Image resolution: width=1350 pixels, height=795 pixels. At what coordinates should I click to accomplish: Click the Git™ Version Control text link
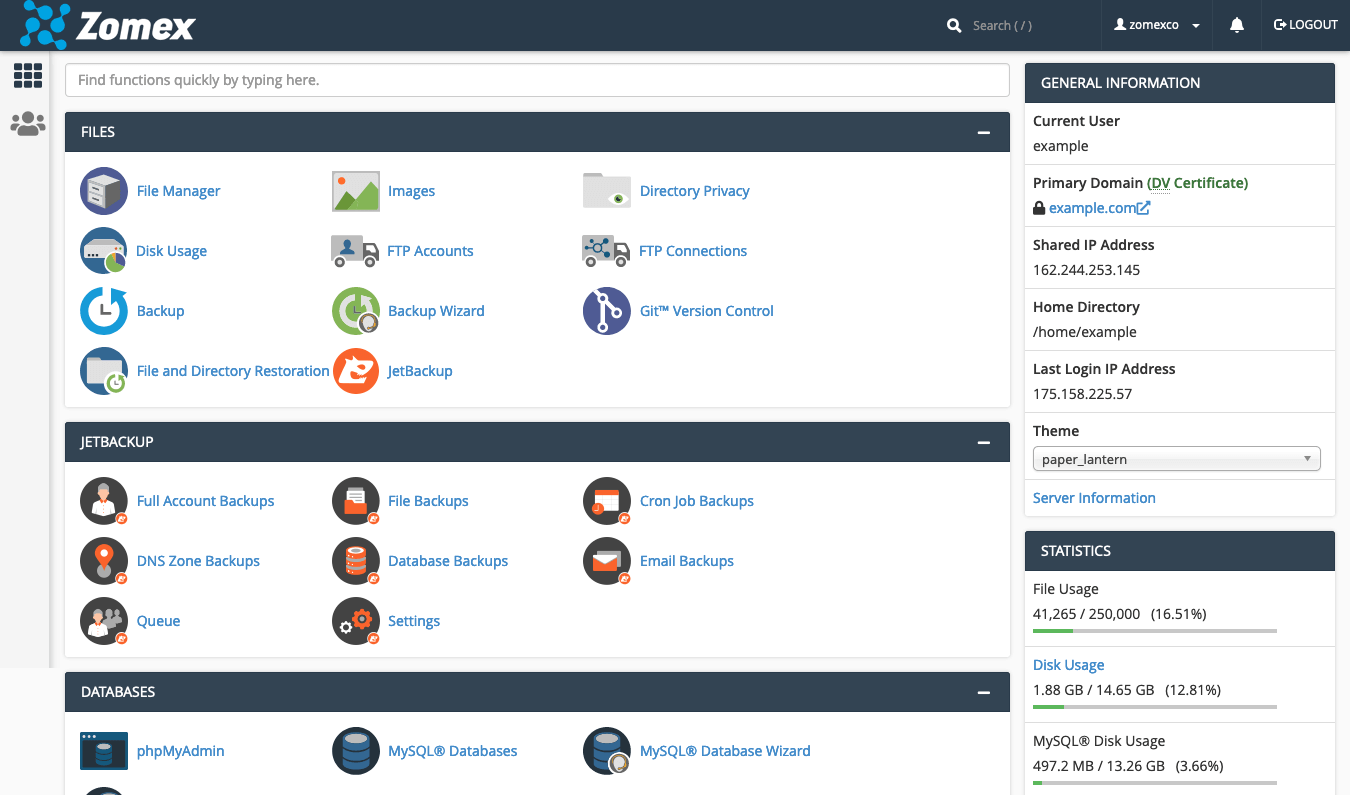(707, 311)
